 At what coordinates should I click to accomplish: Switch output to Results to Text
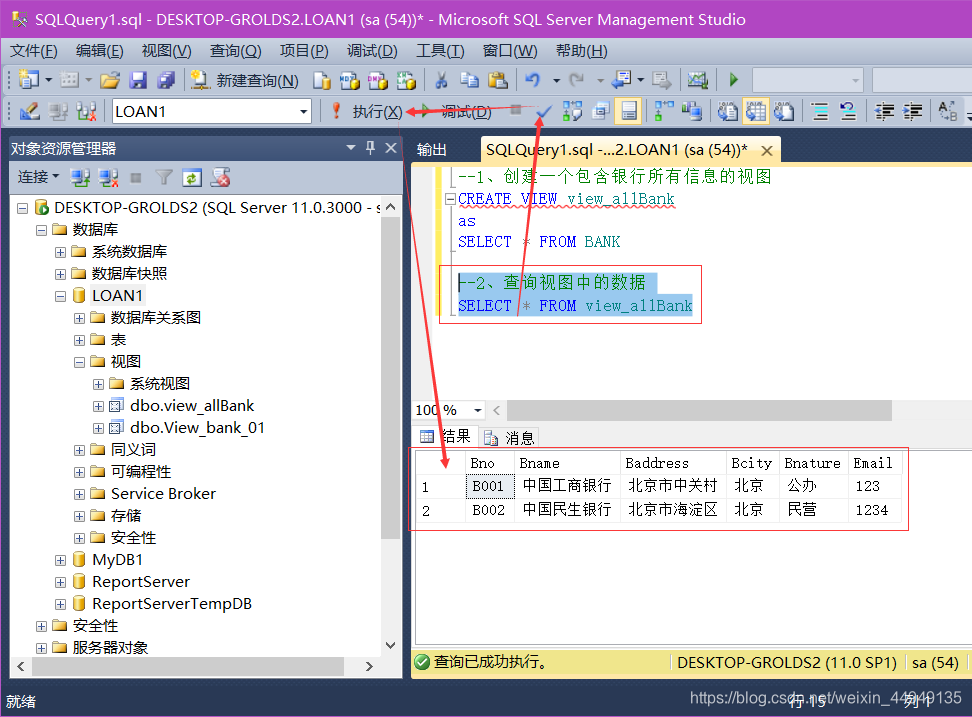tap(727, 112)
